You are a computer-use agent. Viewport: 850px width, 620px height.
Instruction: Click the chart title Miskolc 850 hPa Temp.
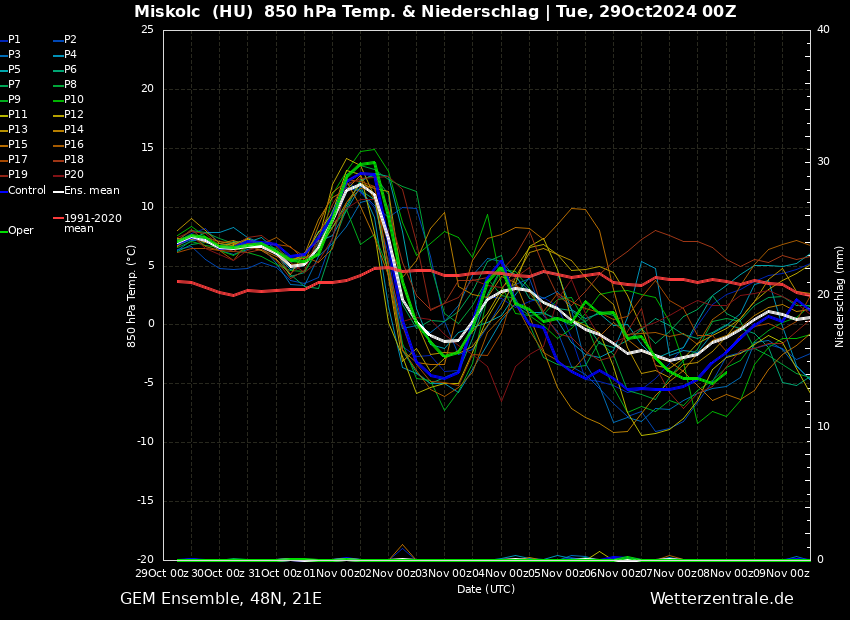coord(435,12)
